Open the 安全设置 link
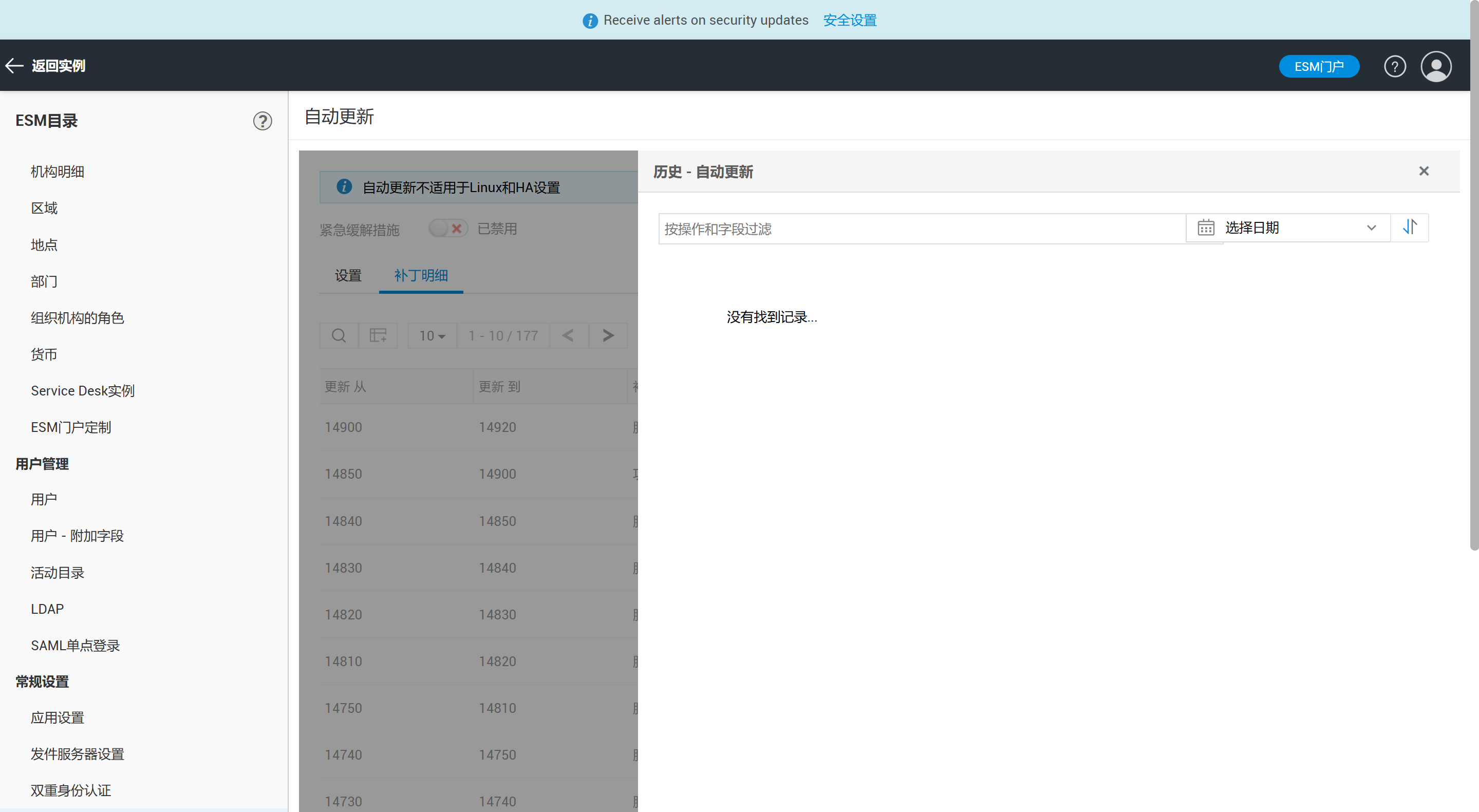This screenshot has width=1479, height=812. coord(849,20)
